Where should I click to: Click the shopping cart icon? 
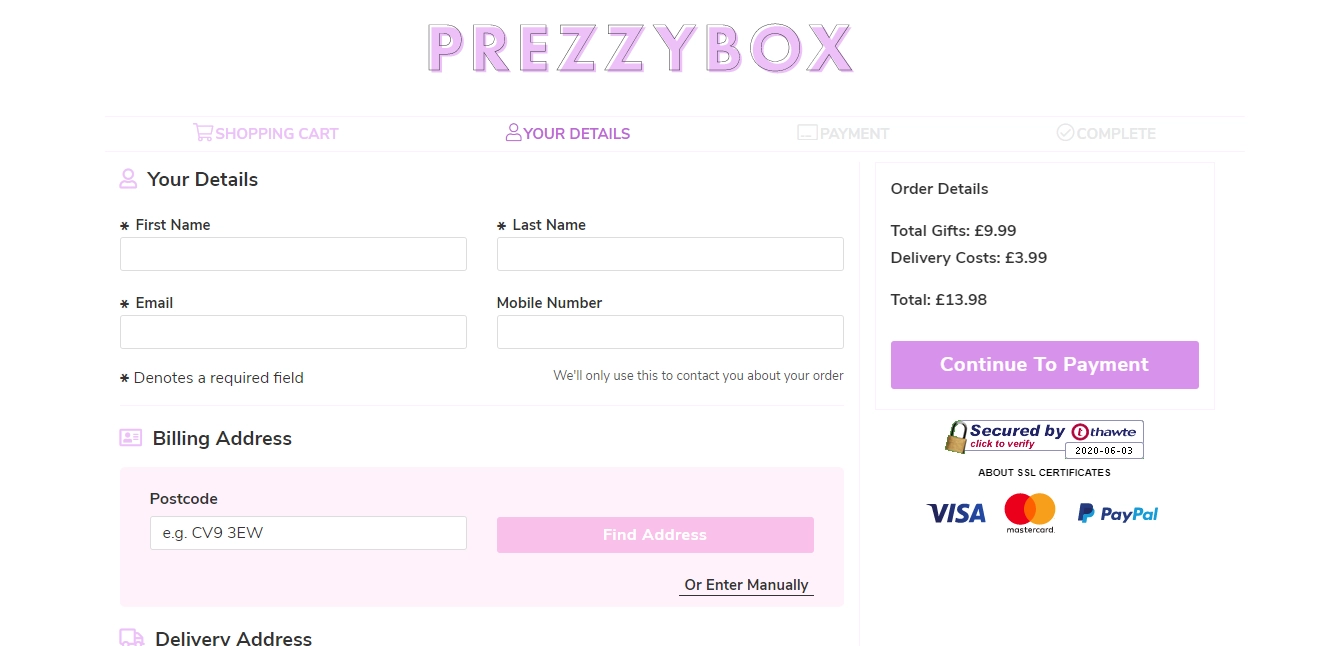[203, 132]
